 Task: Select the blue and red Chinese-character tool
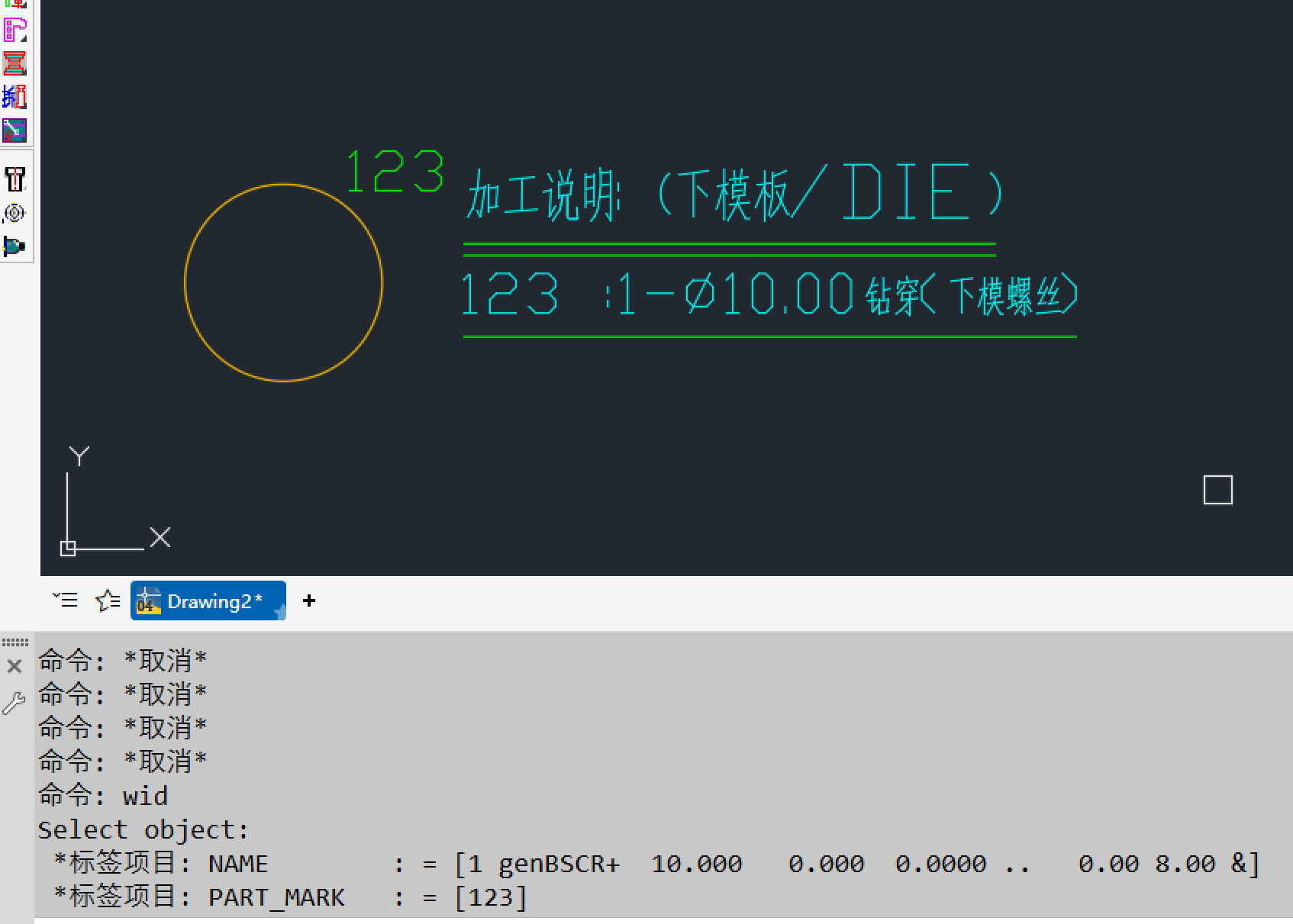point(15,96)
